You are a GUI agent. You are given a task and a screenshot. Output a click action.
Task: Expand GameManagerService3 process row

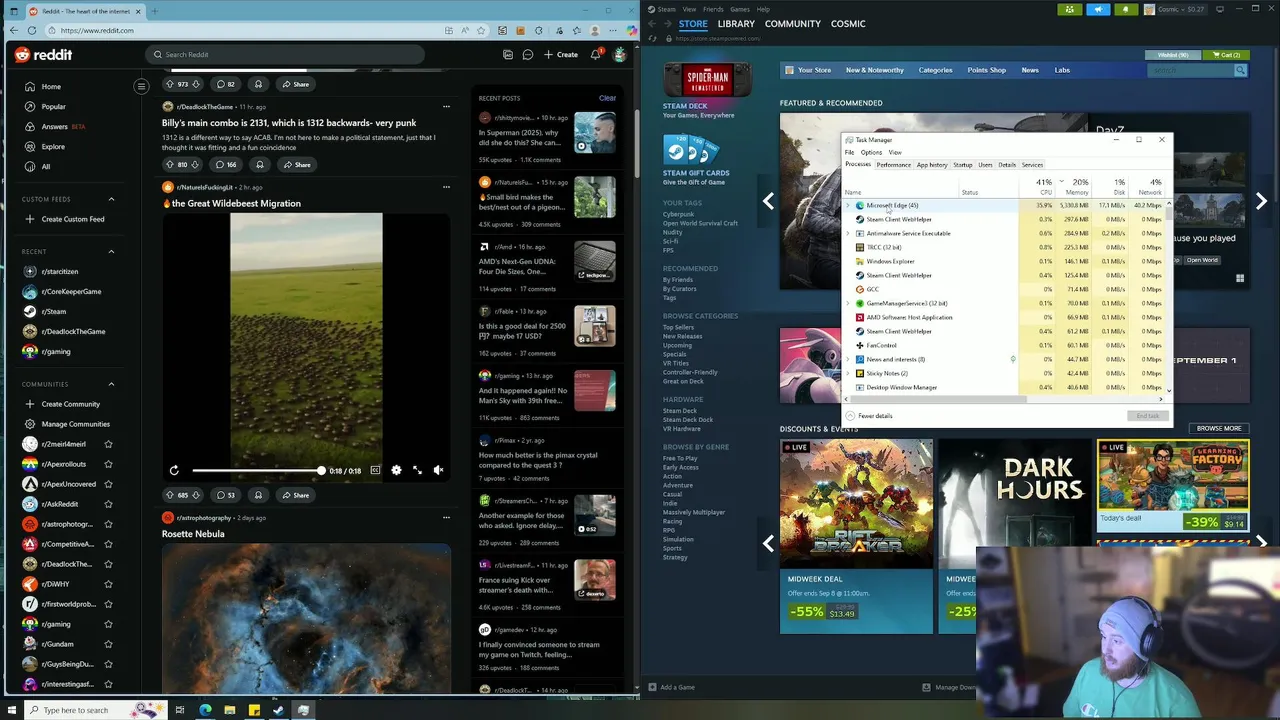click(848, 303)
